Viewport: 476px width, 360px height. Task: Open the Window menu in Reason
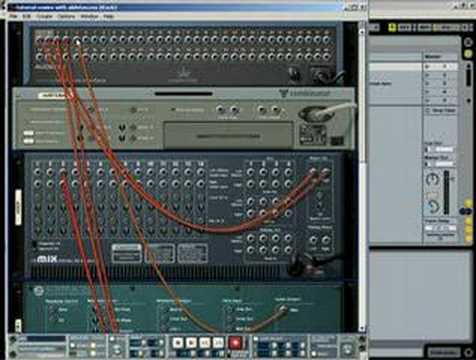(89, 16)
